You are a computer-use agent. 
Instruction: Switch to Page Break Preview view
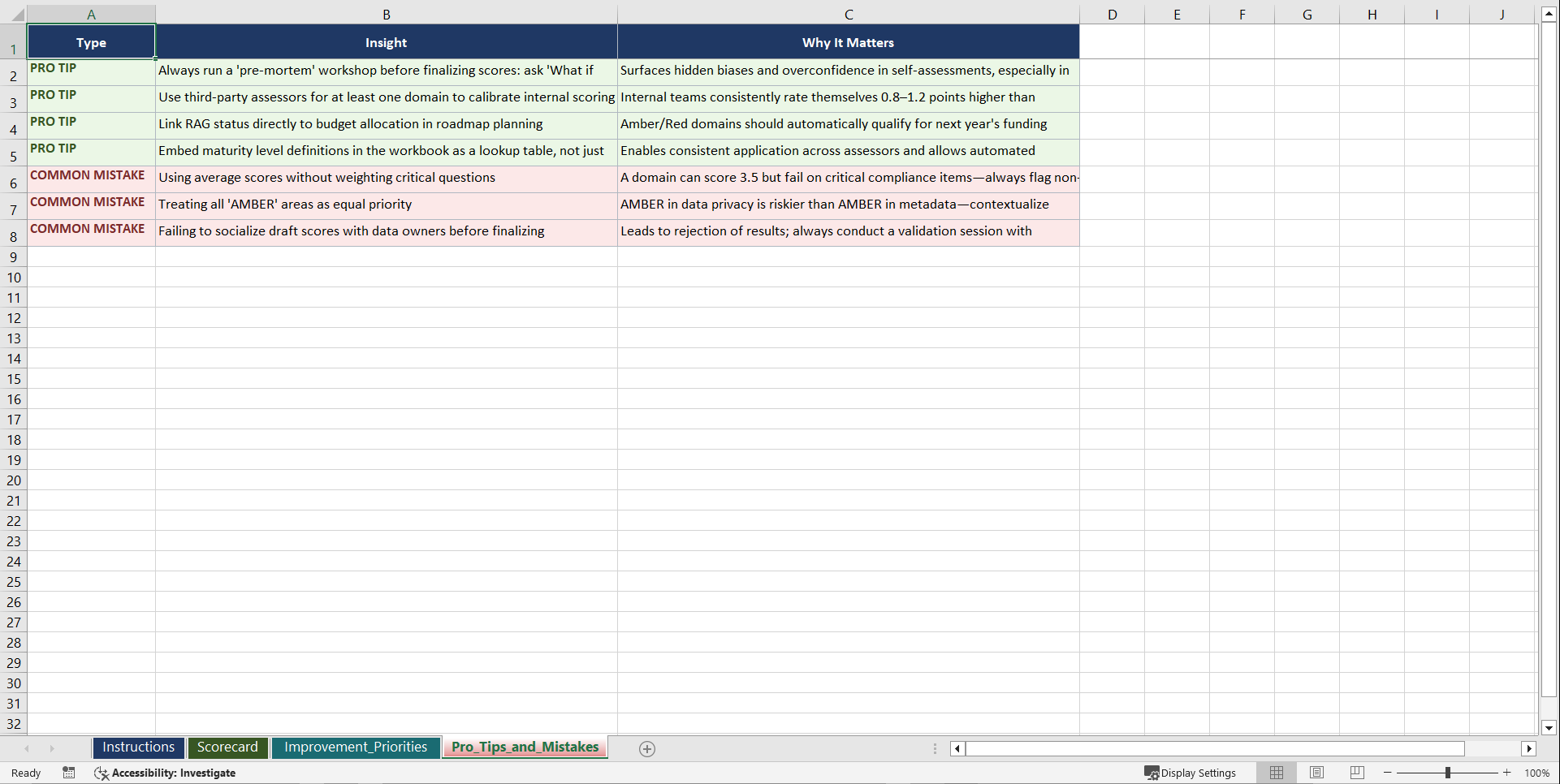point(1356,773)
